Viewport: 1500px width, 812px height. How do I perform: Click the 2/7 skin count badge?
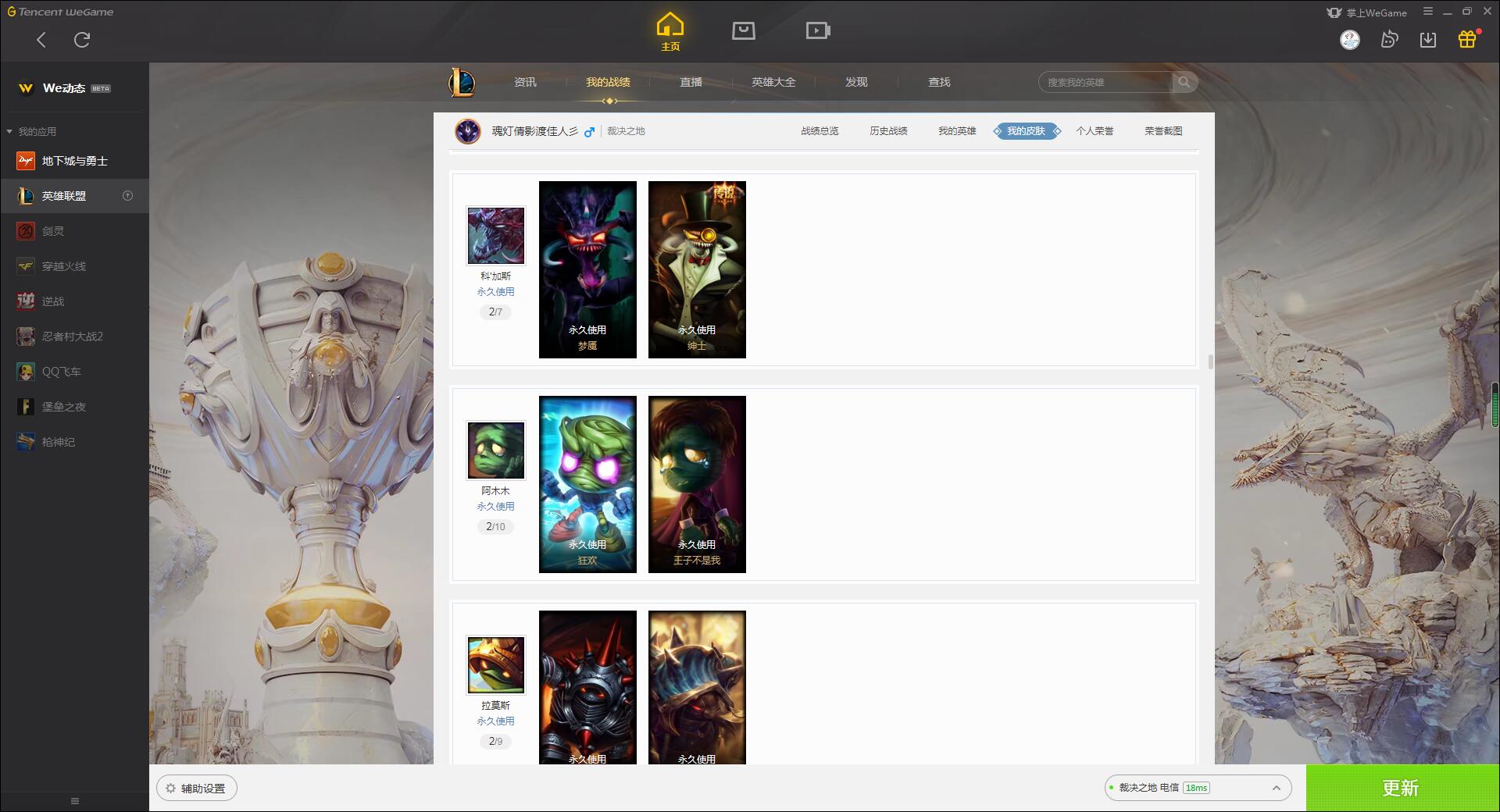click(x=495, y=312)
